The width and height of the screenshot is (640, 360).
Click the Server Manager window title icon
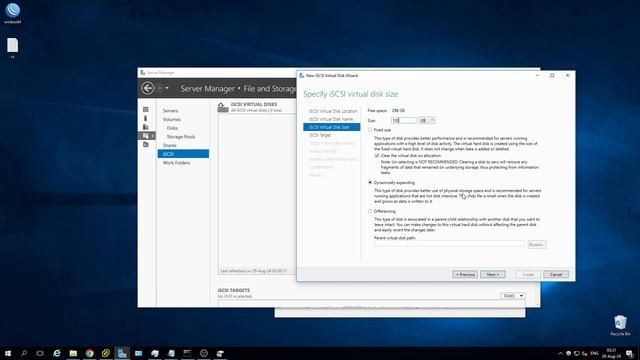pos(142,72)
